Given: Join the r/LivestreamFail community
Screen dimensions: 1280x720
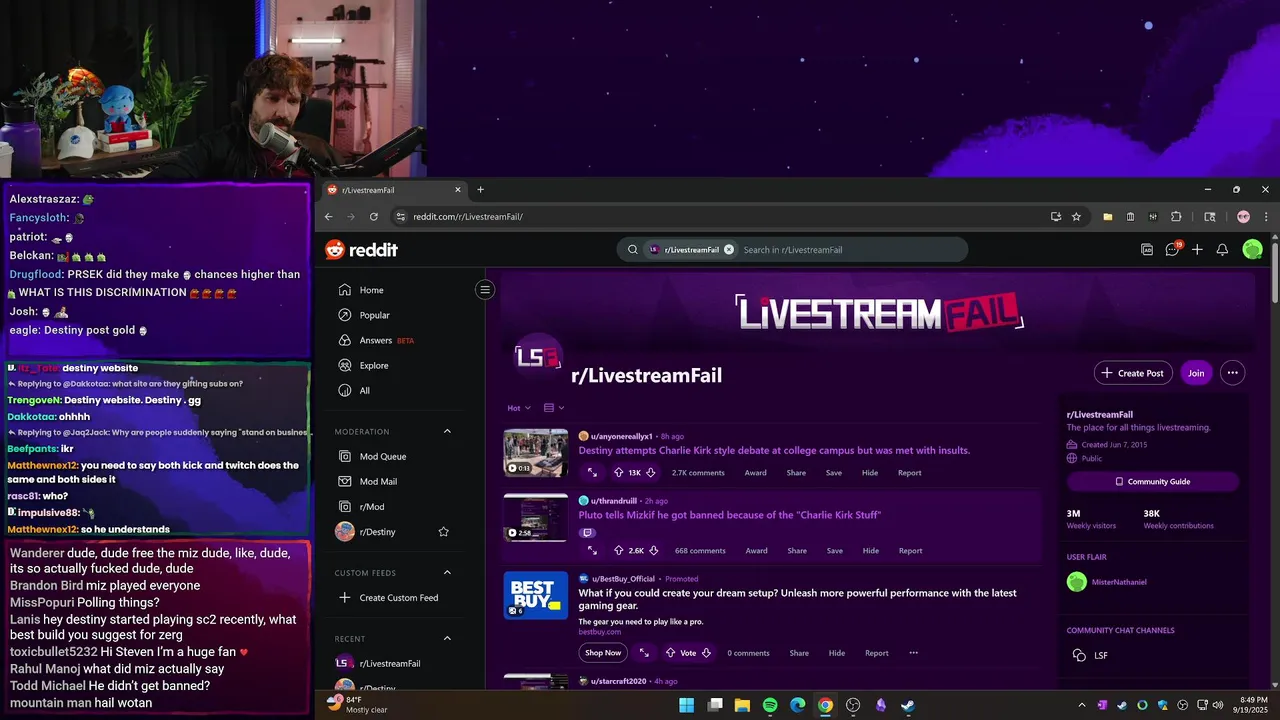Looking at the screenshot, I should [1196, 373].
